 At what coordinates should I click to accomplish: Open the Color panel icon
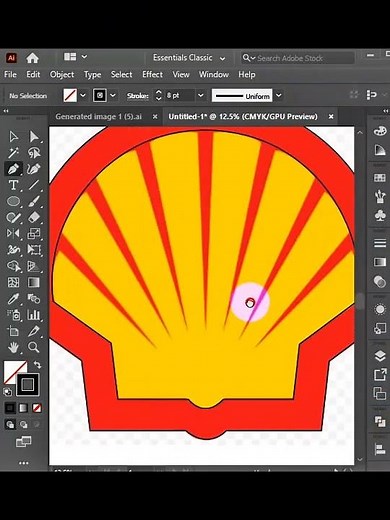(380, 131)
